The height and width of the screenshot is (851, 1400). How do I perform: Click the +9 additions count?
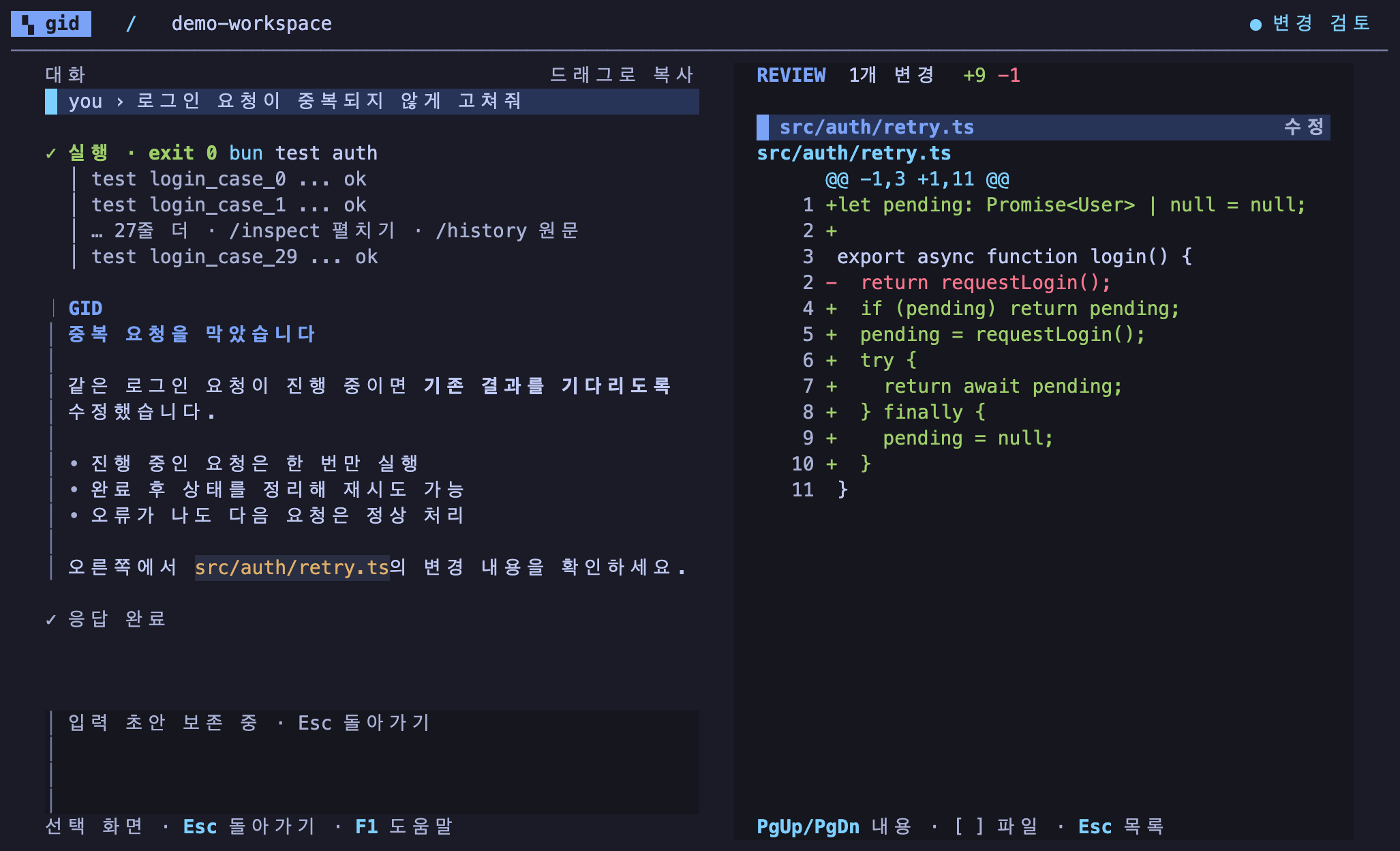(975, 75)
